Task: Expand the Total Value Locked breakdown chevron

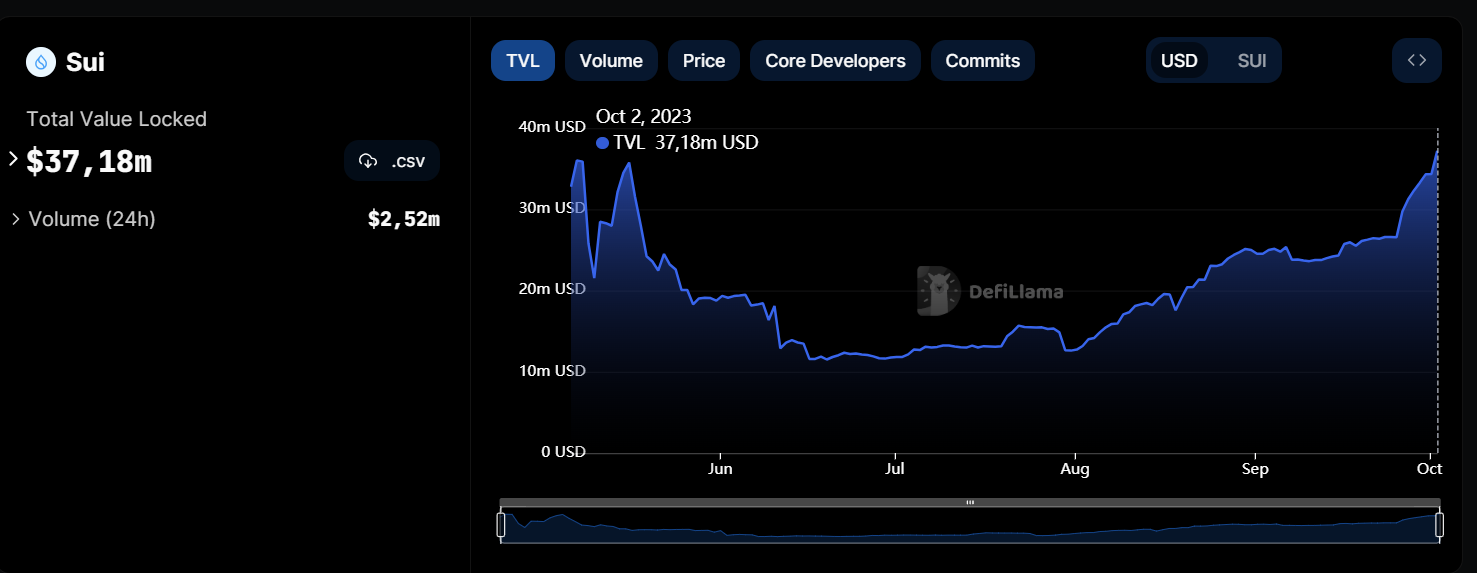Action: pos(13,158)
